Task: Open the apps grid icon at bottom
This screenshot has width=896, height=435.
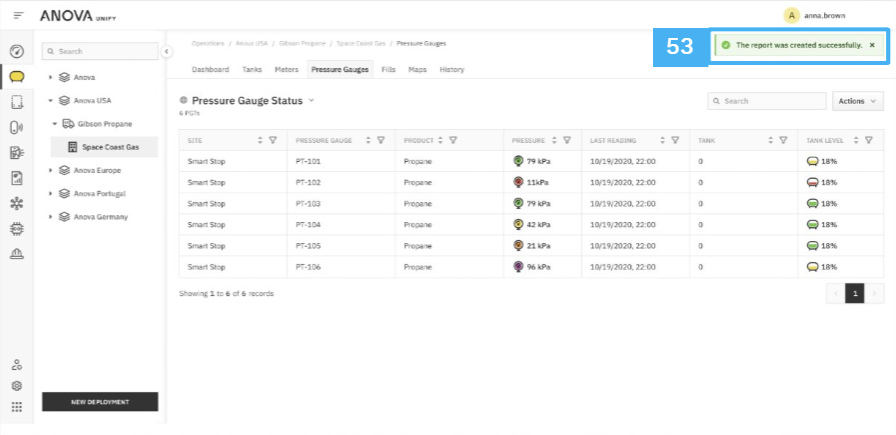Action: [x=17, y=407]
